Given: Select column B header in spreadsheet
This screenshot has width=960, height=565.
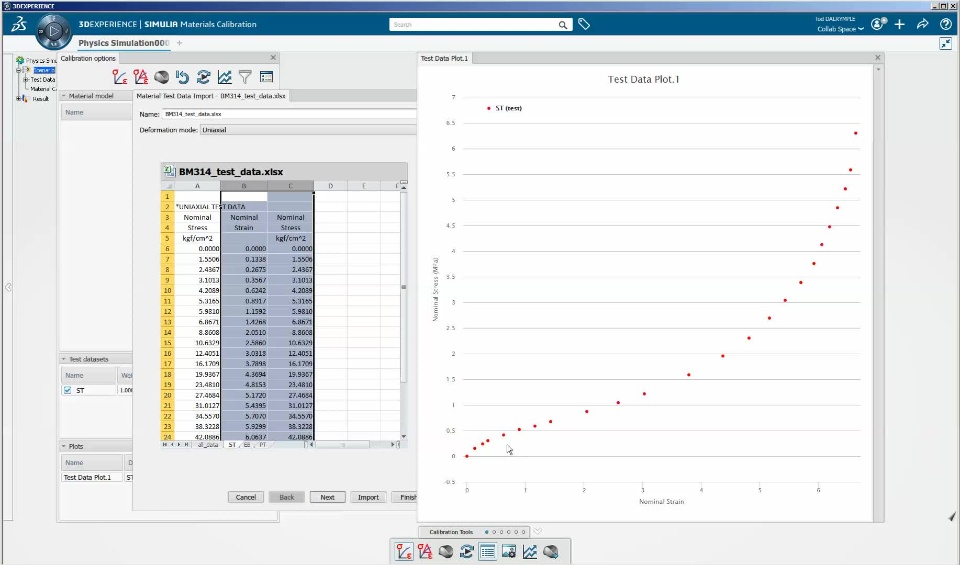Looking at the screenshot, I should point(244,185).
